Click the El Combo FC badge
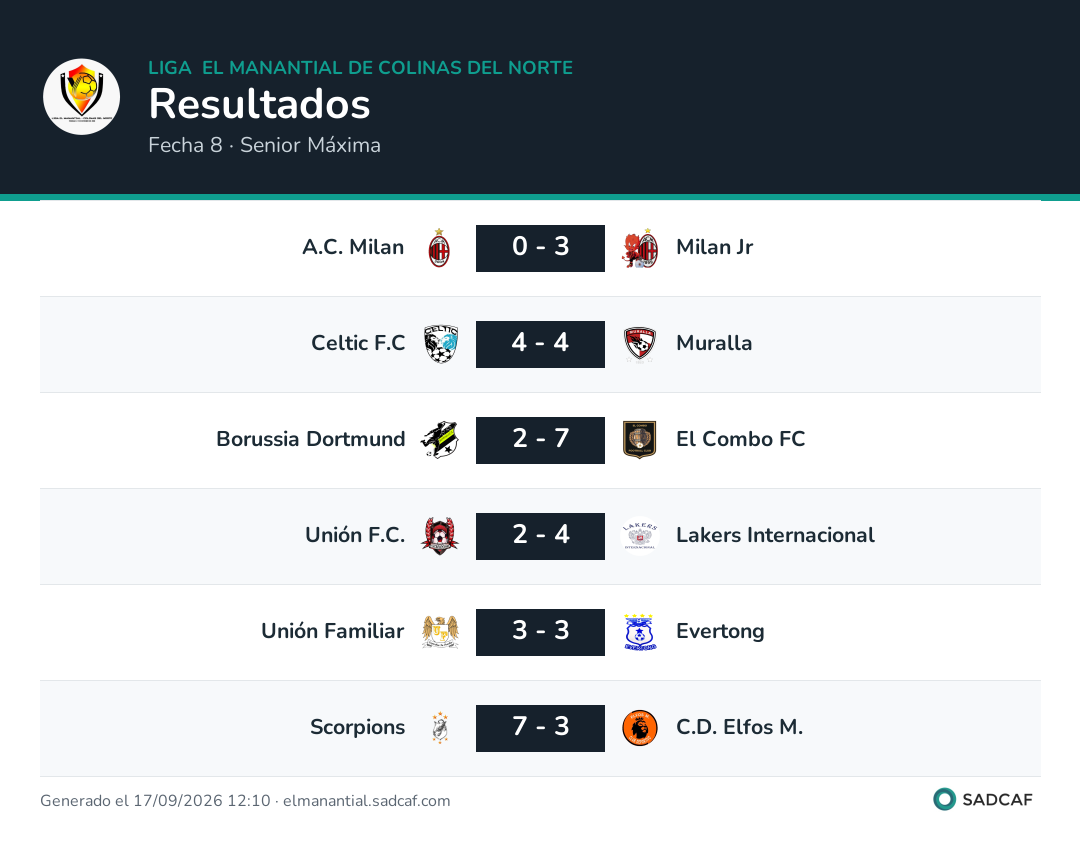 pos(640,439)
